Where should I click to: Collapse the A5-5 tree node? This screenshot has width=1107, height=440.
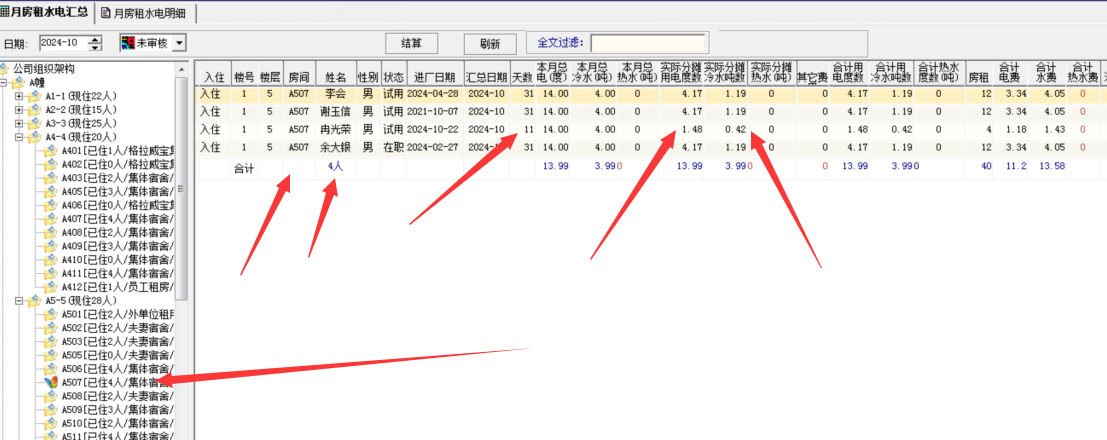point(19,300)
